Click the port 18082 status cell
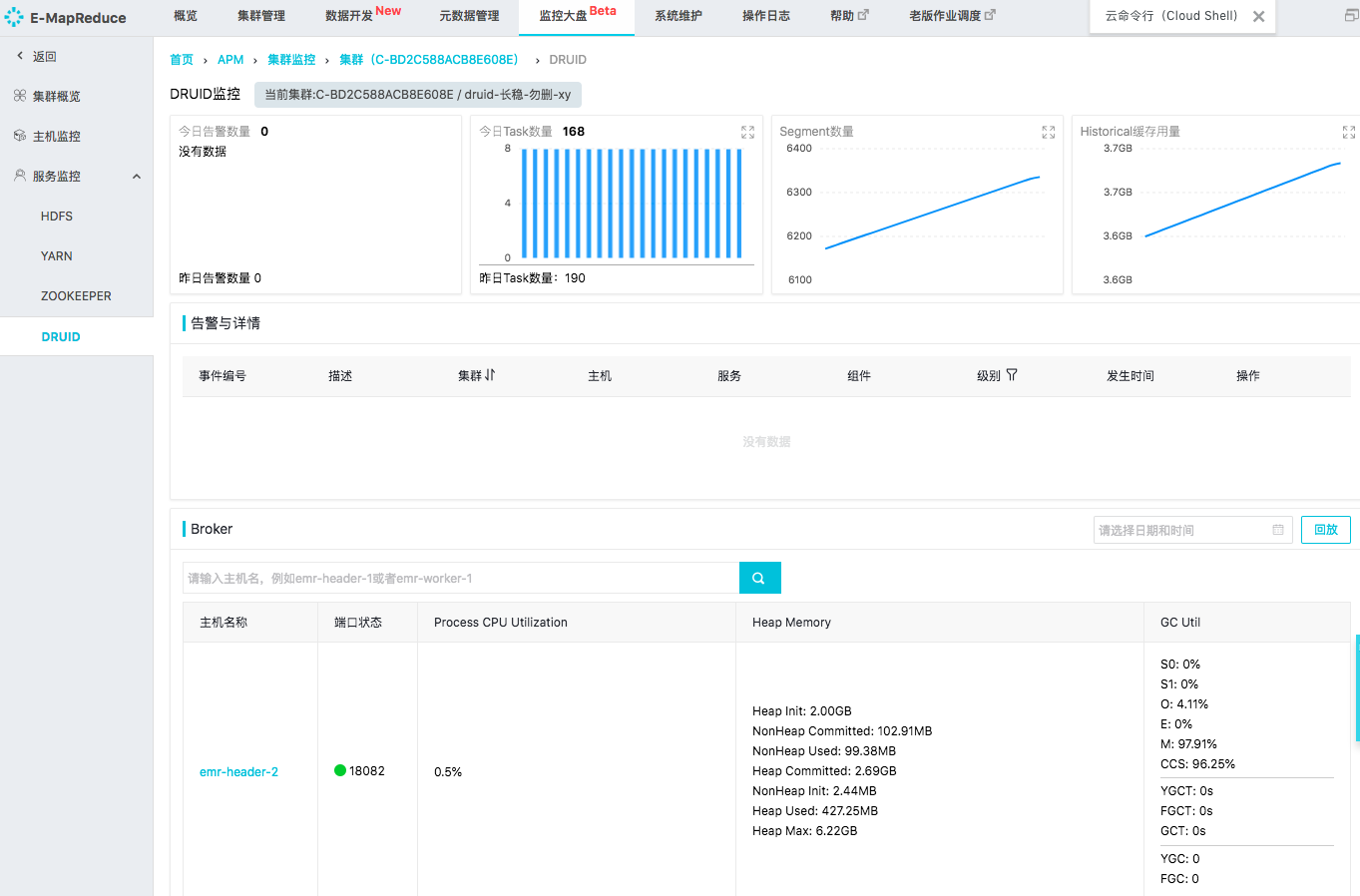The image size is (1360, 896). click(x=359, y=771)
